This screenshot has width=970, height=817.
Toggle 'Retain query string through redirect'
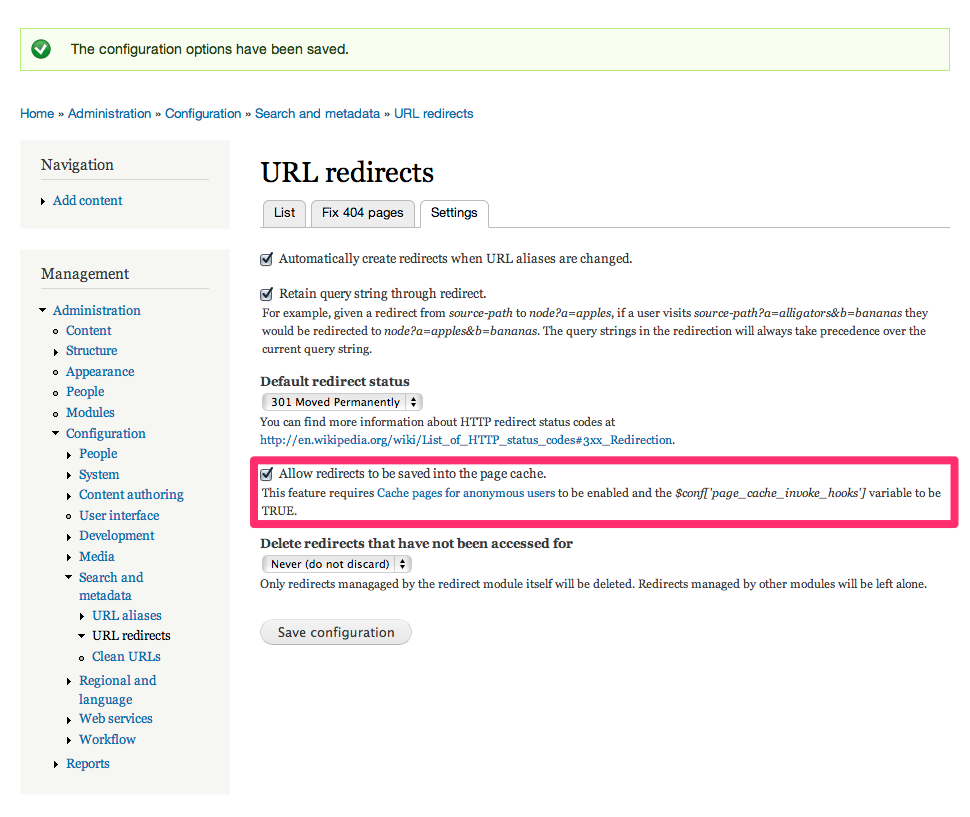tap(266, 293)
